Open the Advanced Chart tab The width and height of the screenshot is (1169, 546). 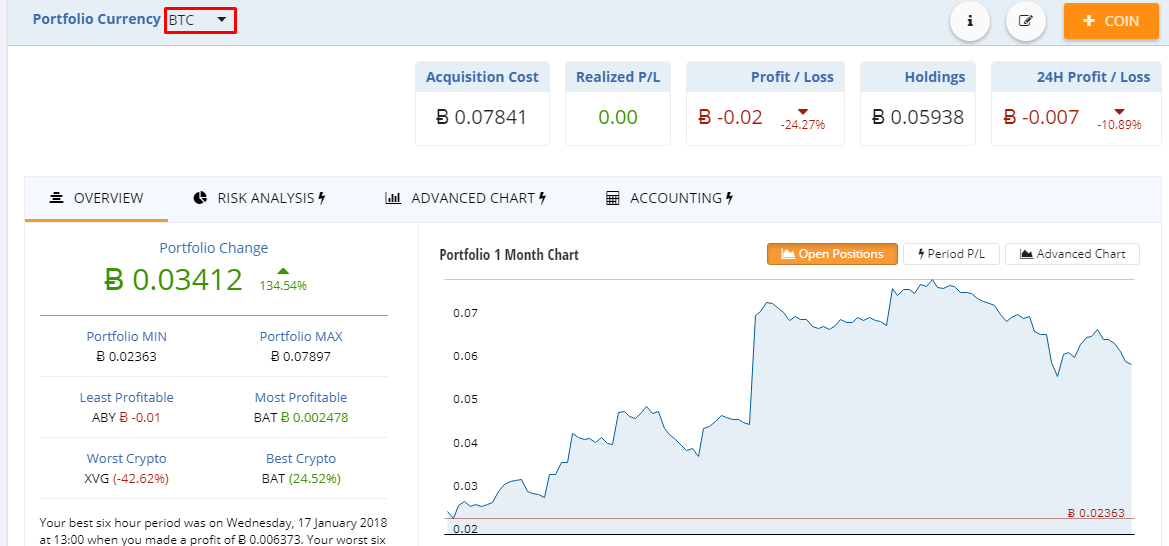[466, 198]
